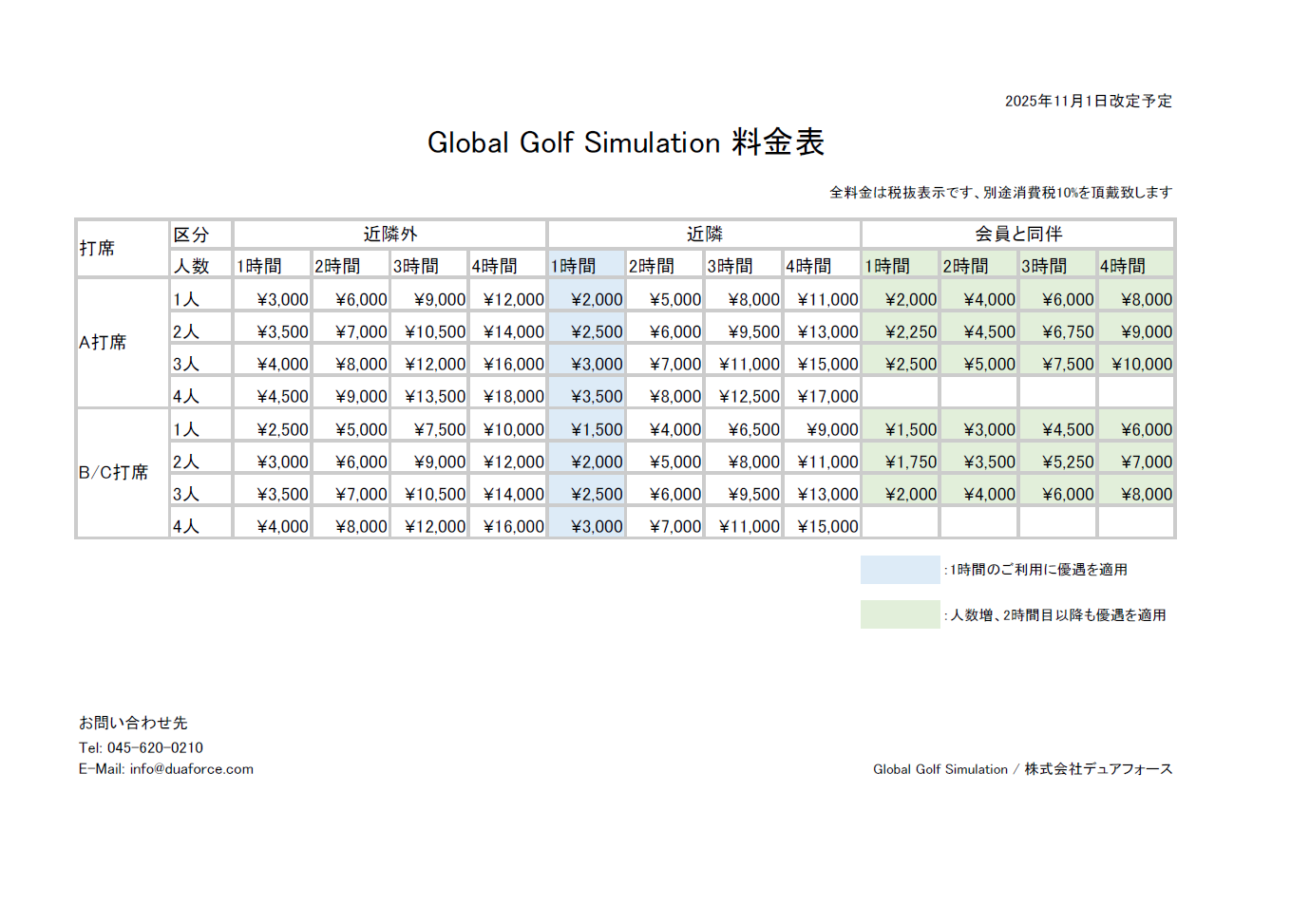Click the green legend color swatch
This screenshot has width=1310, height=924.
tap(899, 614)
